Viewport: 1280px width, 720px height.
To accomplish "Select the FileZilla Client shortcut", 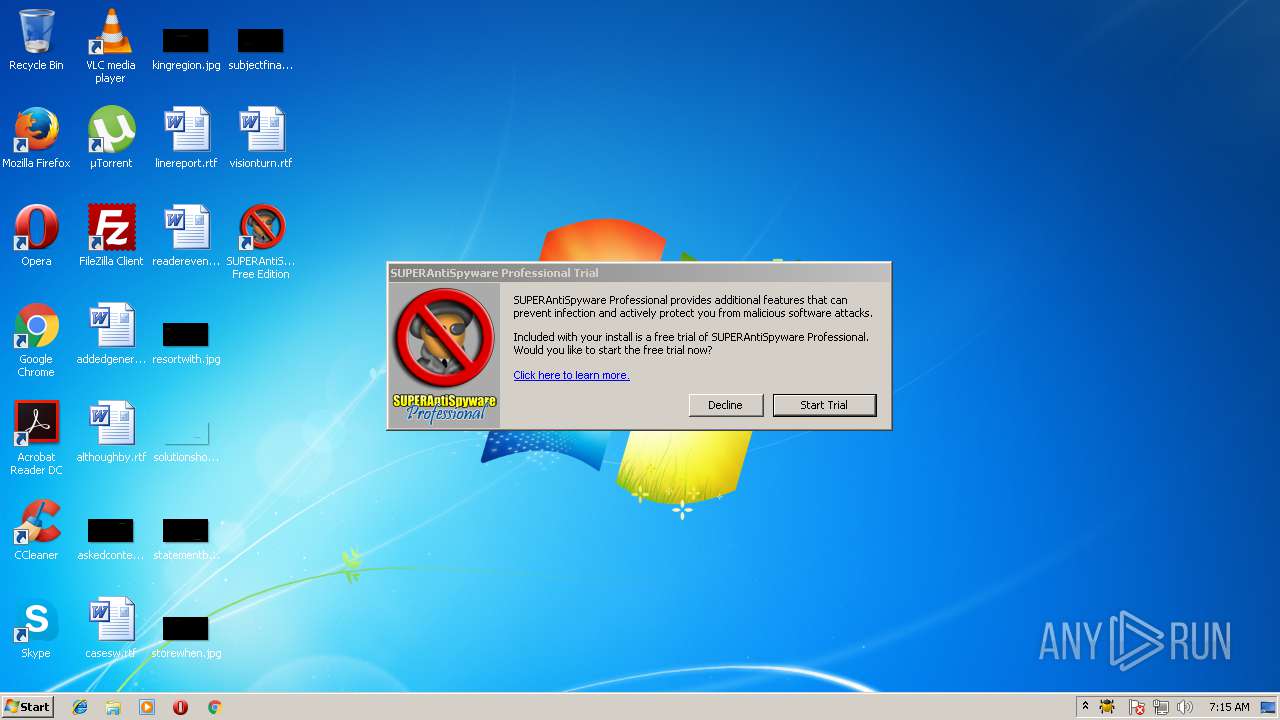I will click(x=111, y=236).
